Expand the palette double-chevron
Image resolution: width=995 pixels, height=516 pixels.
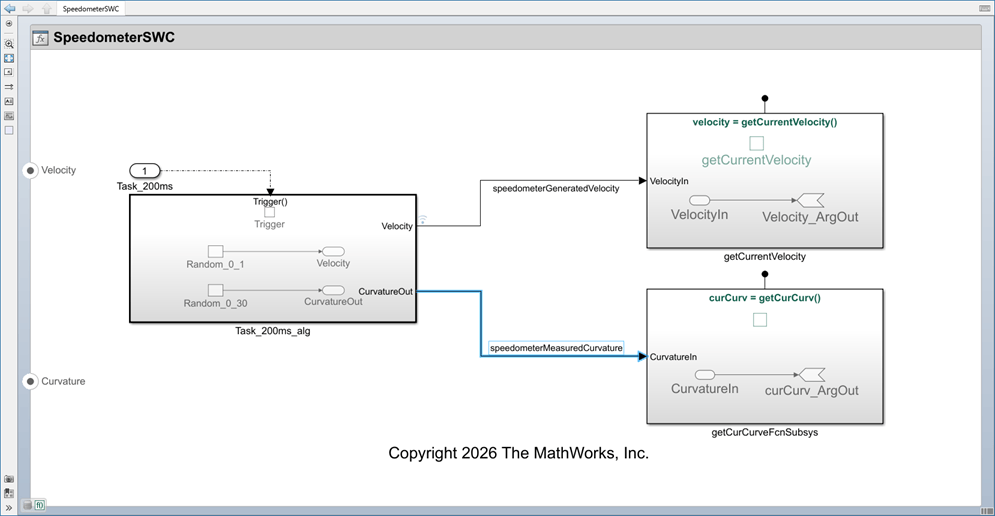tap(9, 508)
